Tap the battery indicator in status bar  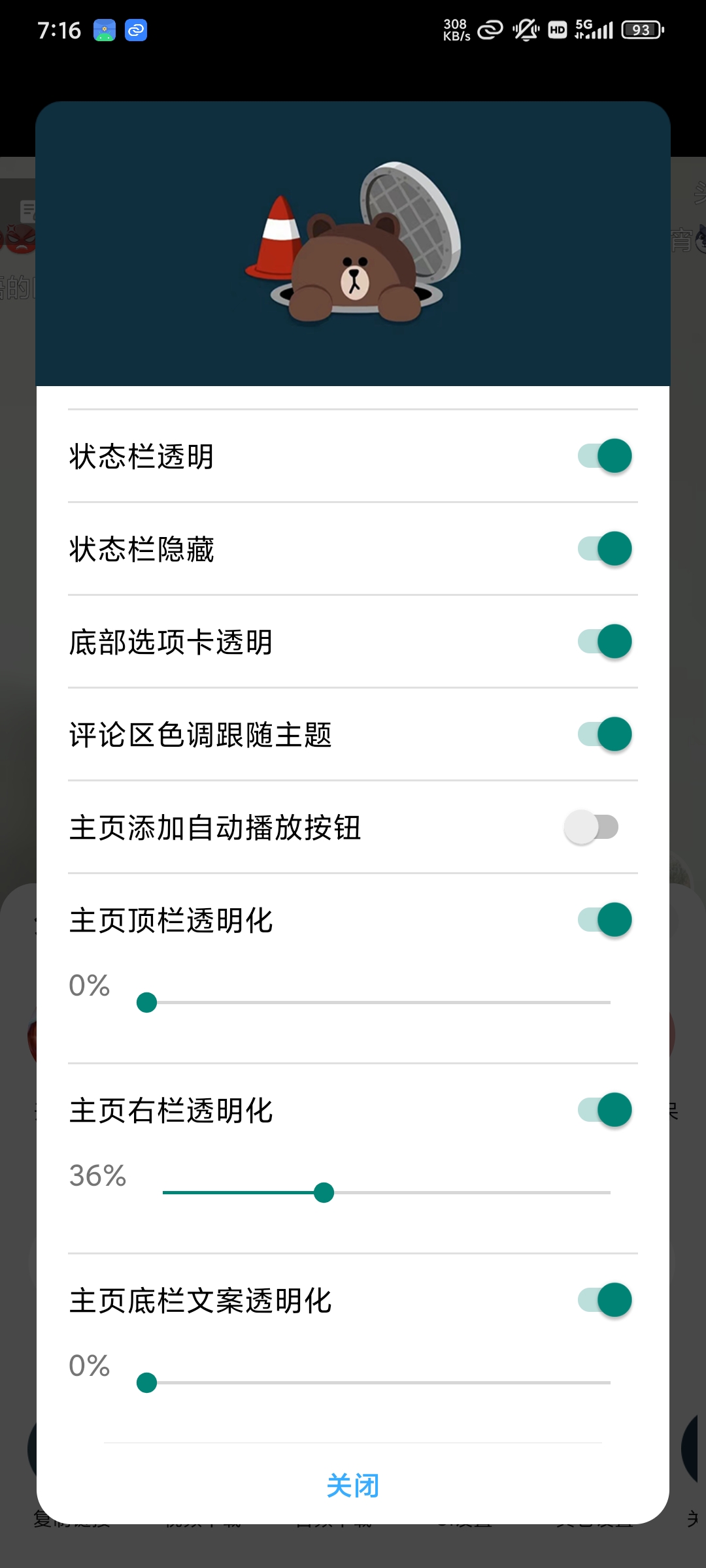point(643,30)
